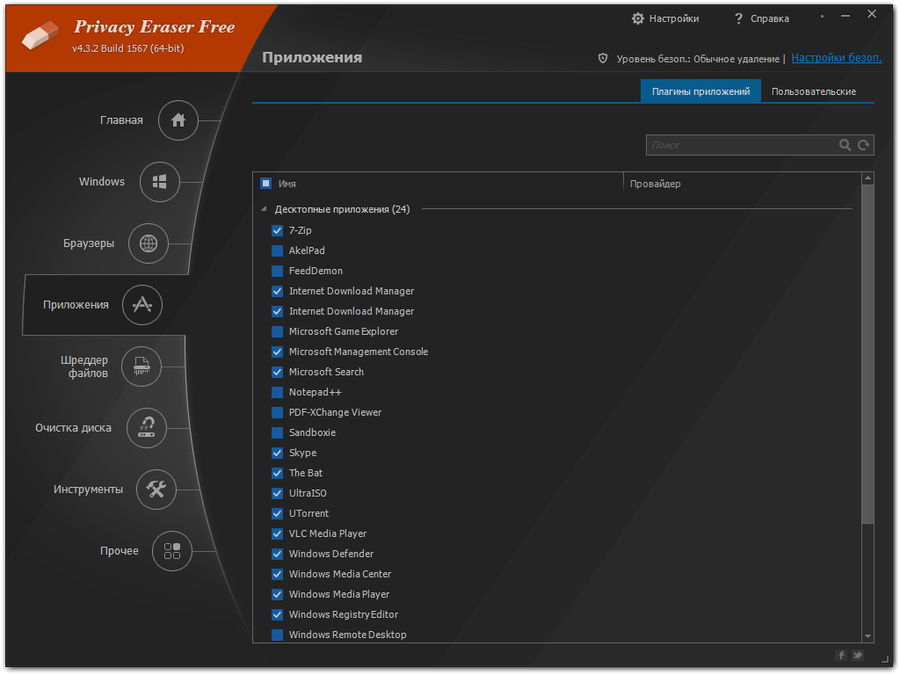Select the Windows Media Center row text

340,574
